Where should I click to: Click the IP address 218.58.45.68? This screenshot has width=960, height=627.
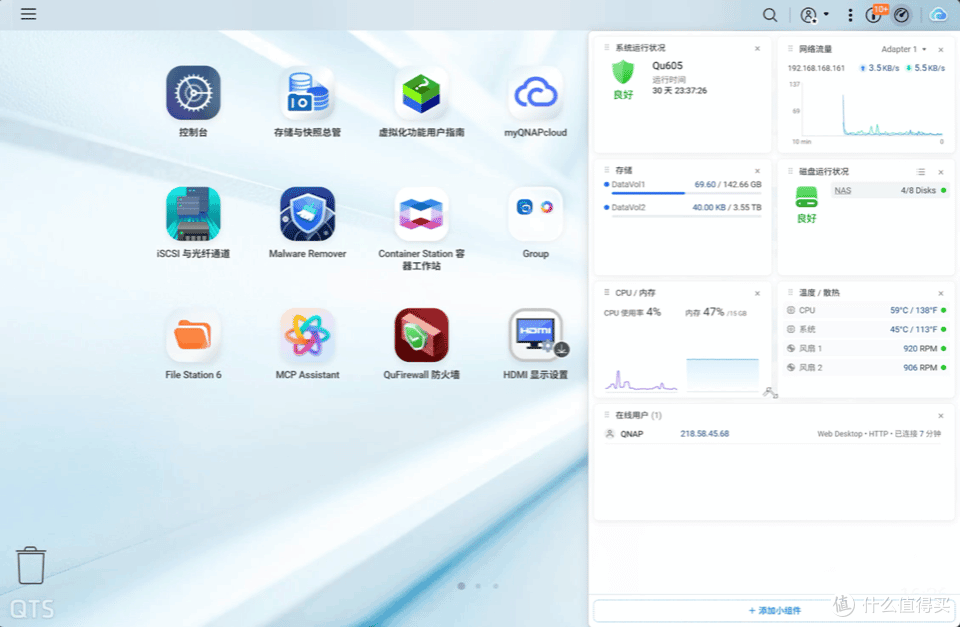[x=704, y=434]
